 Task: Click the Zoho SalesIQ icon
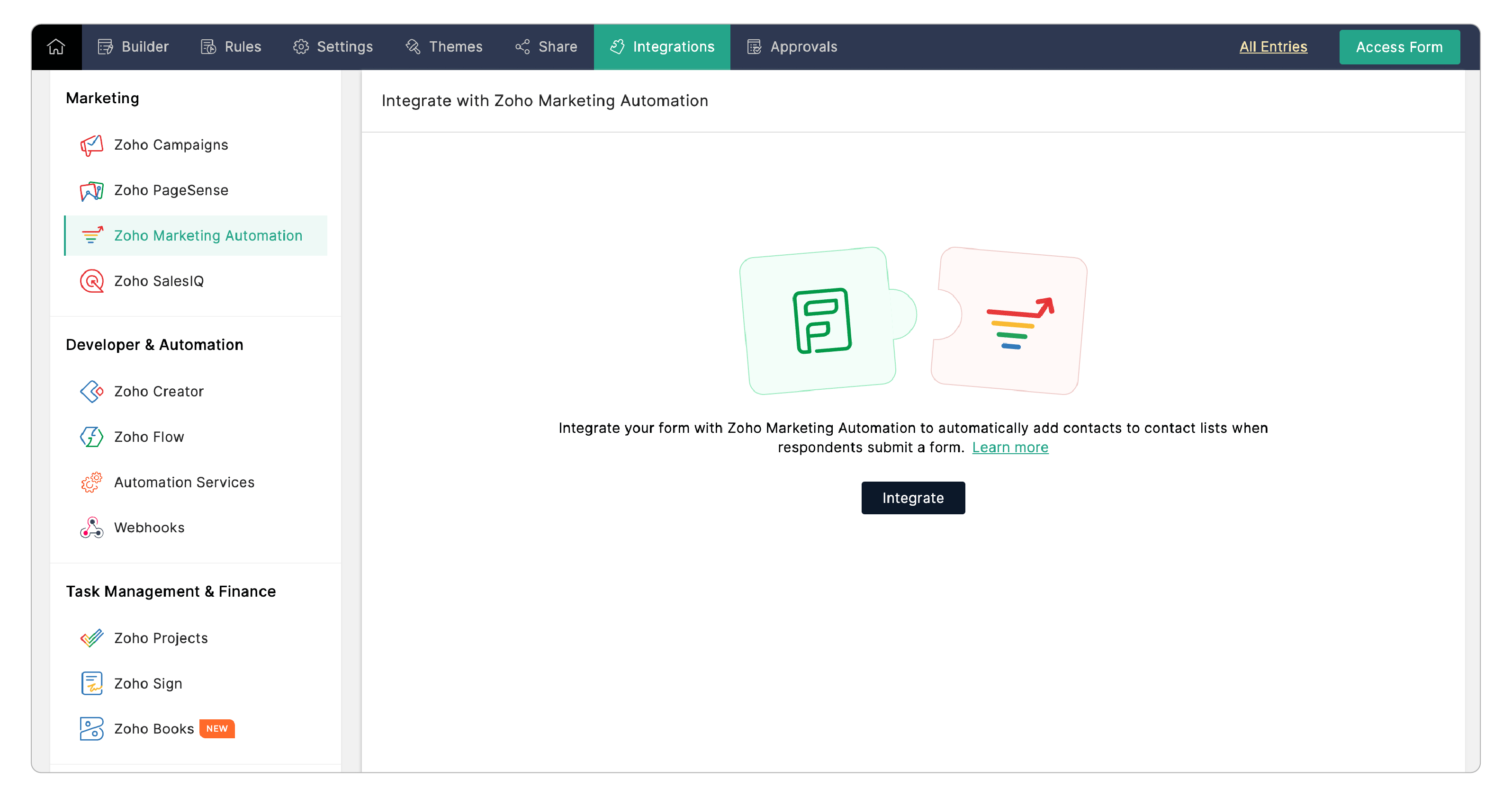(91, 281)
